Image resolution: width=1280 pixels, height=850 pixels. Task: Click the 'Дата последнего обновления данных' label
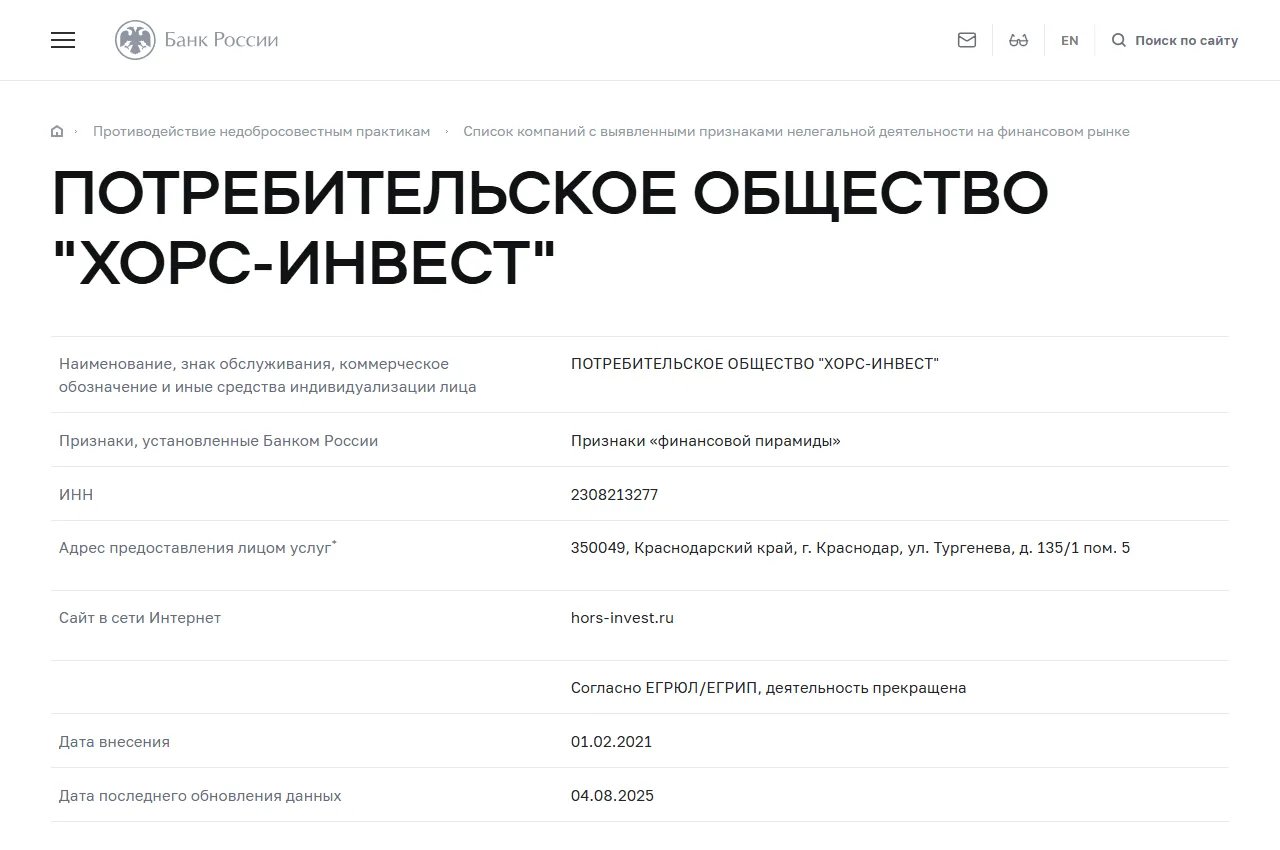point(200,796)
